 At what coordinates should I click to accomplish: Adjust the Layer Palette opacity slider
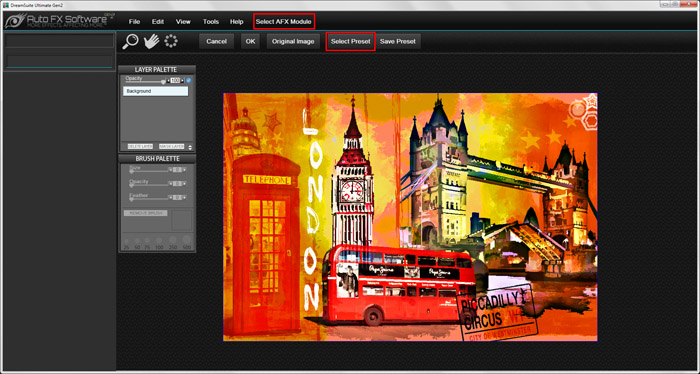(x=146, y=82)
